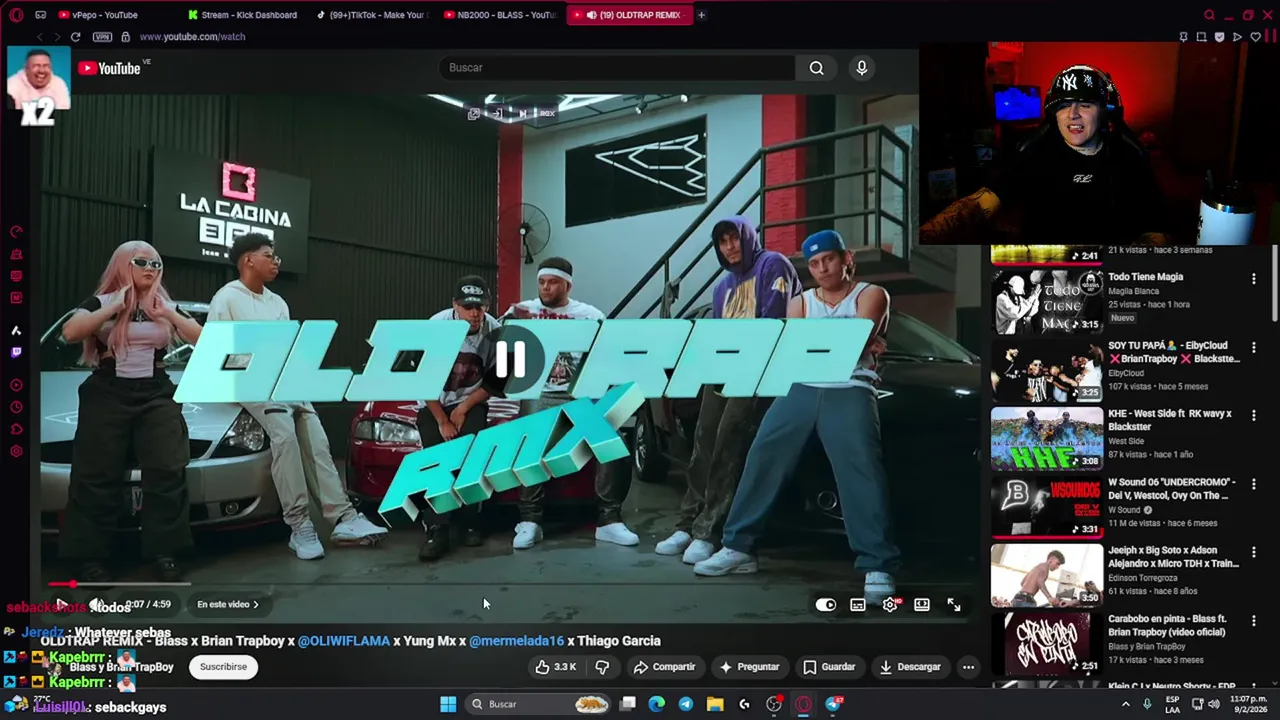Dislike the video with thumbs down
The width and height of the screenshot is (1280, 720).
pos(602,667)
